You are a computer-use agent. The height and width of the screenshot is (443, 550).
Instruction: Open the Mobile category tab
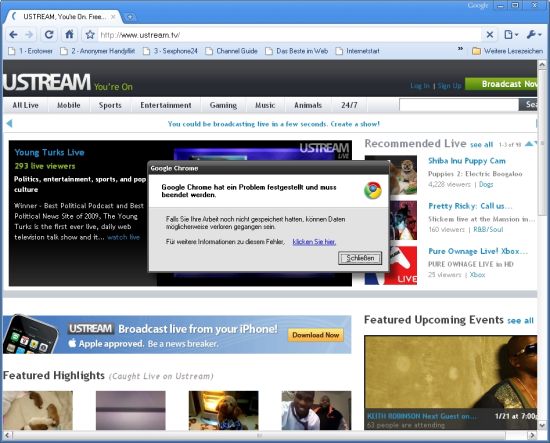tap(69, 105)
